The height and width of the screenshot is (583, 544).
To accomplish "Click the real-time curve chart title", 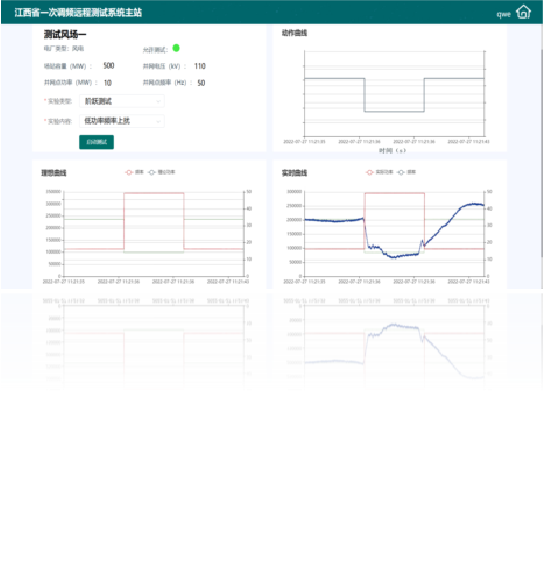I will [294, 173].
